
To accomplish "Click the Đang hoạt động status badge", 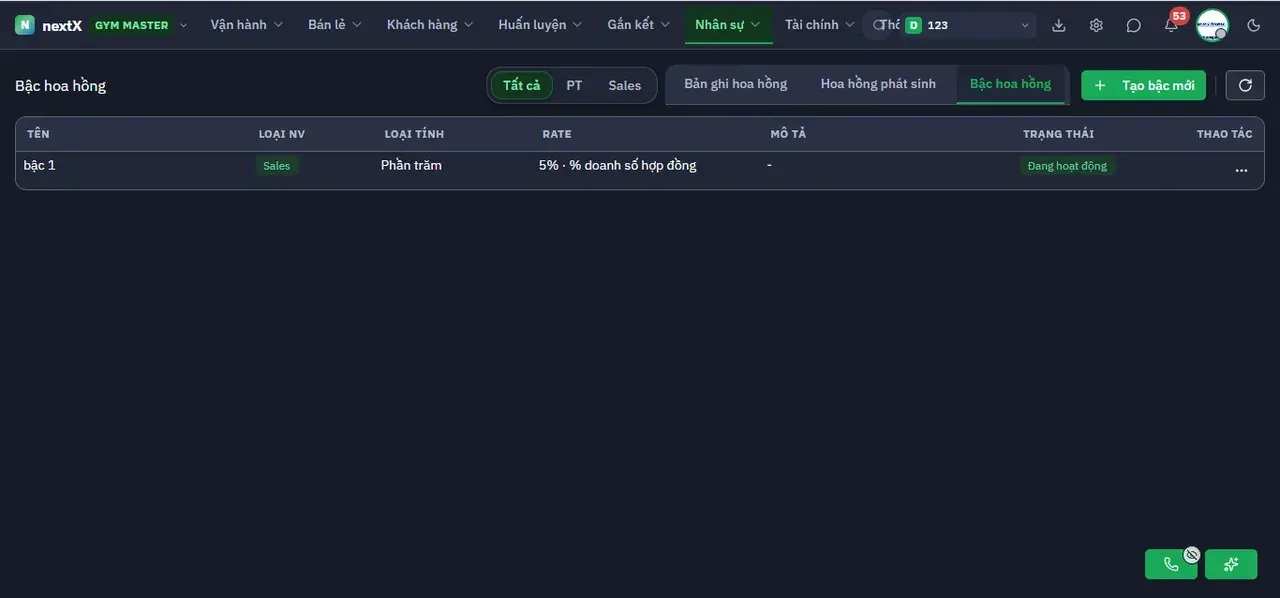I will 1067,166.
